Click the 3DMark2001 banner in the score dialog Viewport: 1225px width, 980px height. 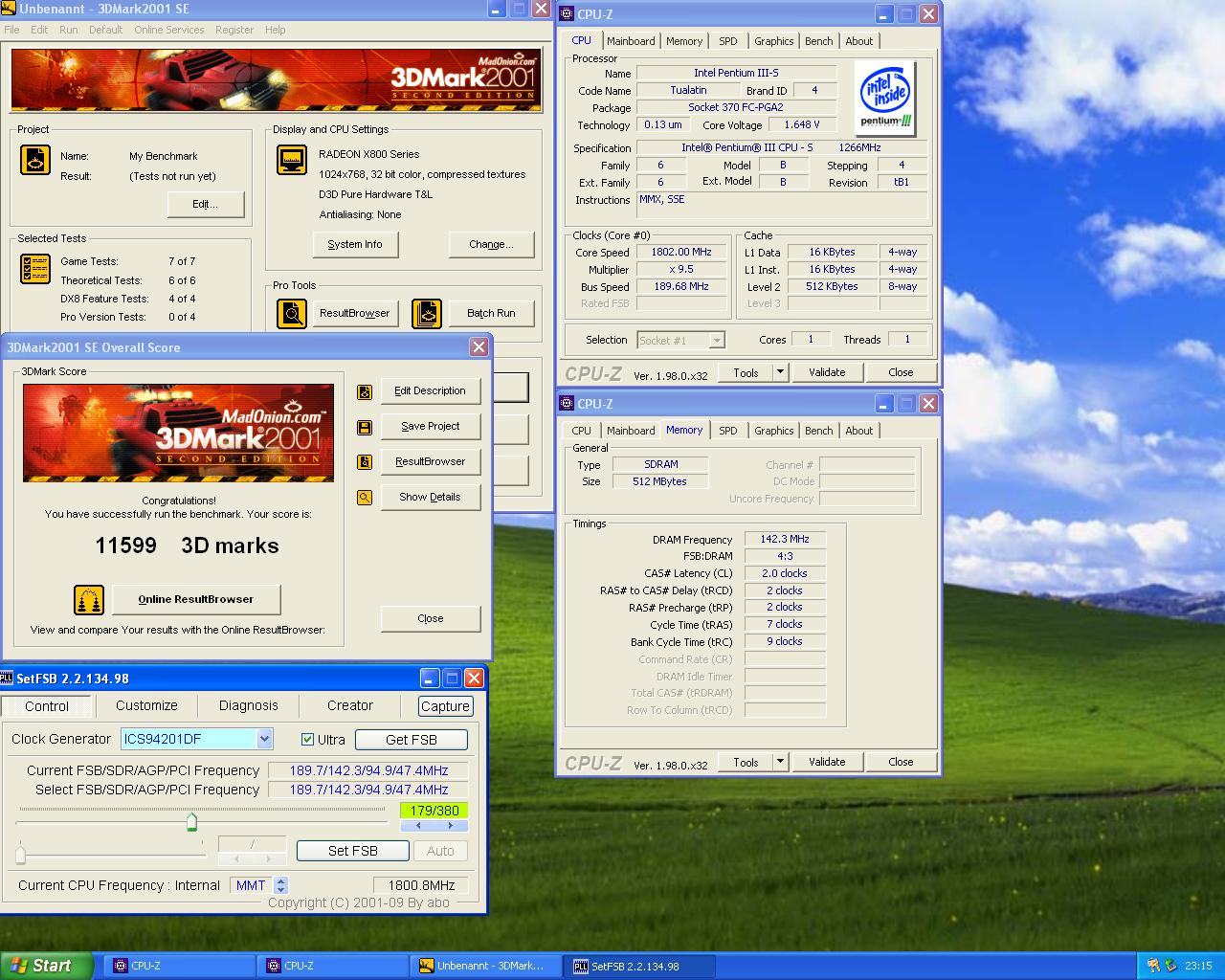(178, 433)
